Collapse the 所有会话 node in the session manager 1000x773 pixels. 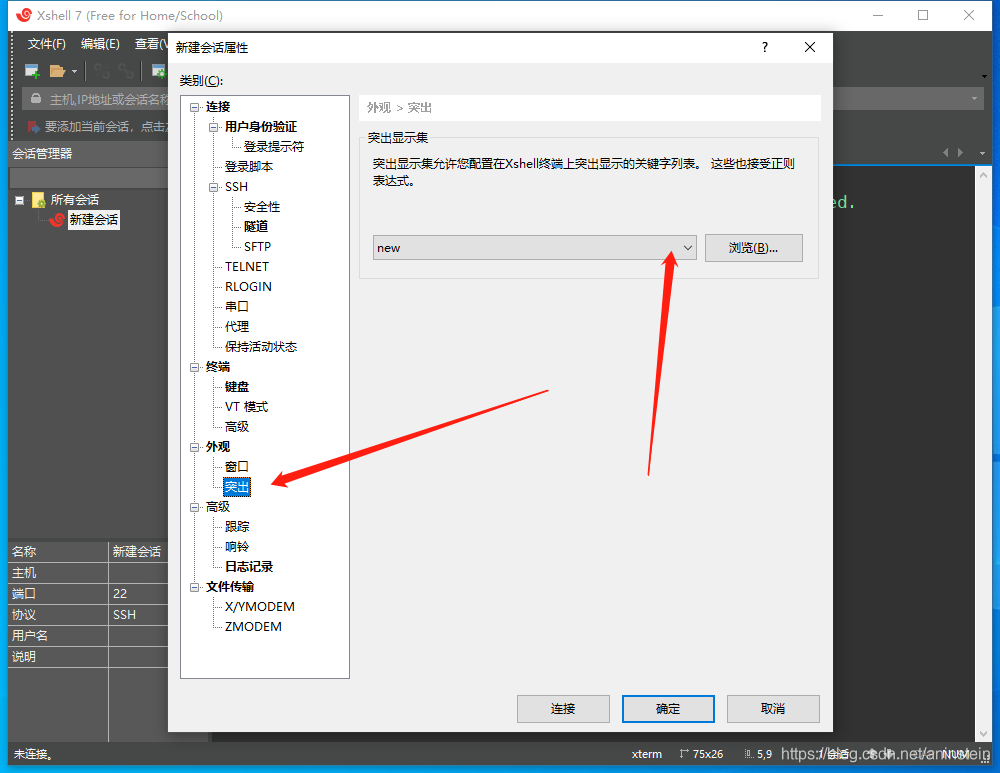pyautogui.click(x=20, y=200)
